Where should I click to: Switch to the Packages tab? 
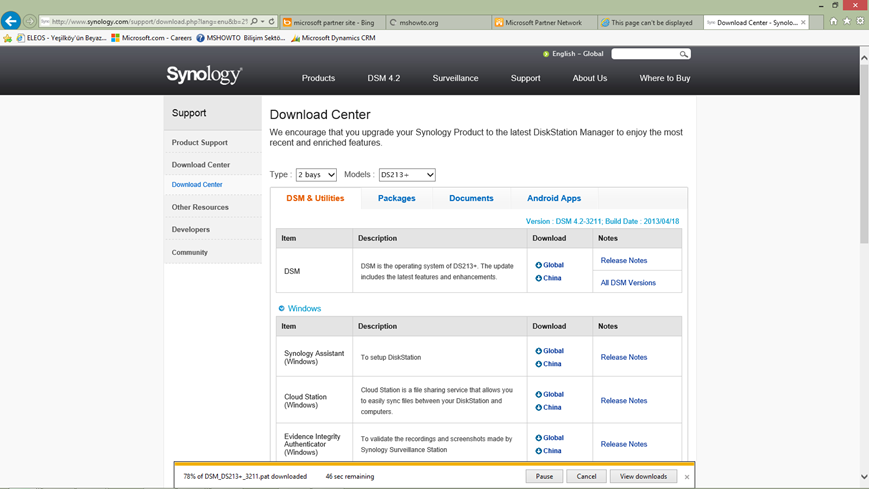point(396,198)
